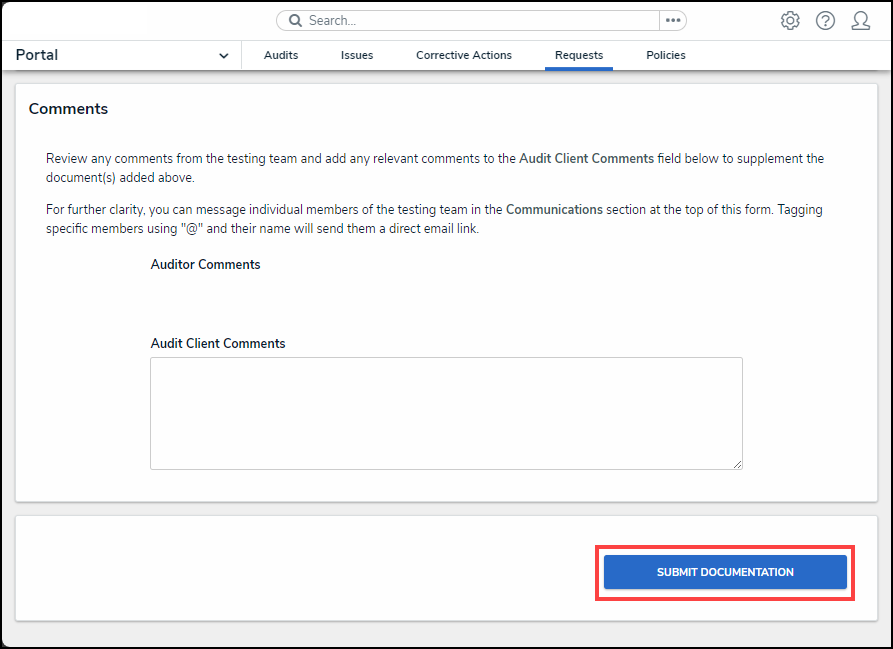
Task: Click the Audit Client Comments field label
Action: pyautogui.click(x=218, y=344)
